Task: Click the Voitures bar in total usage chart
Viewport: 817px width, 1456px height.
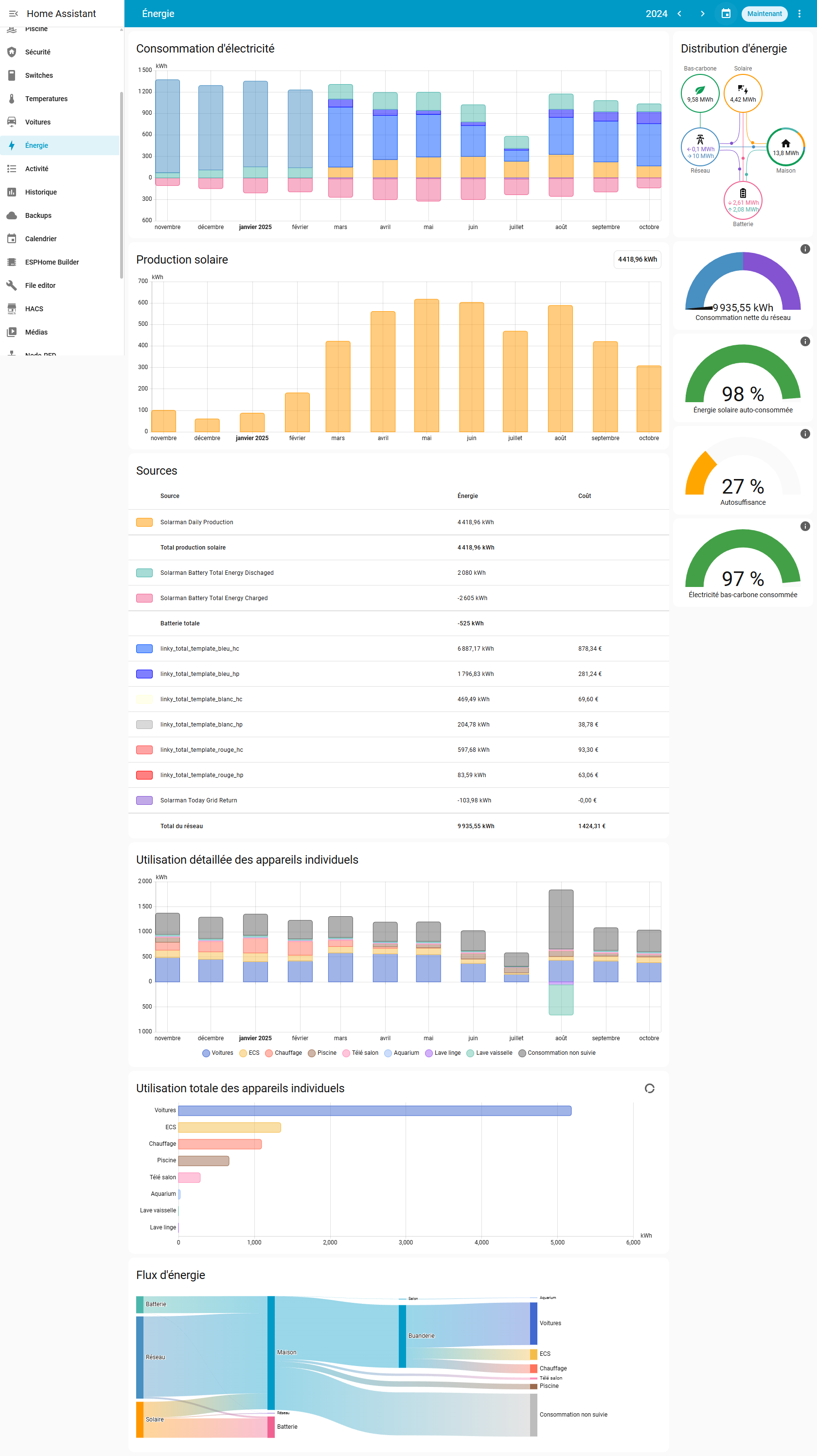Action: [374, 1111]
